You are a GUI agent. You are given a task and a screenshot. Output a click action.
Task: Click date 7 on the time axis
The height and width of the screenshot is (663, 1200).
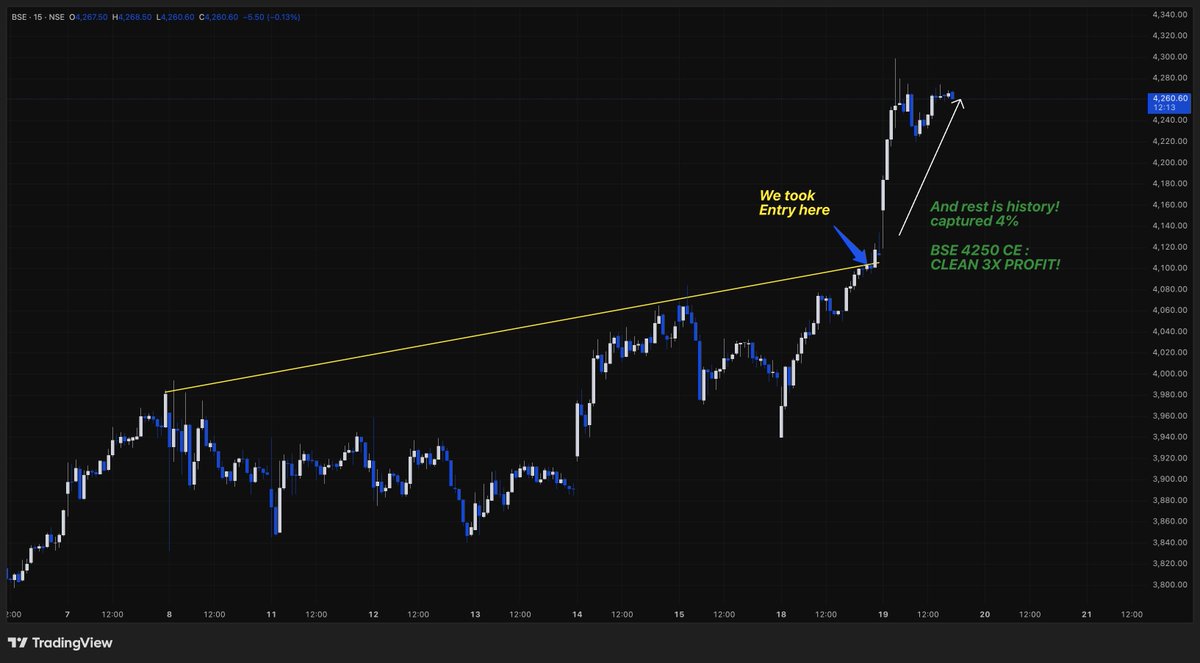(x=67, y=615)
